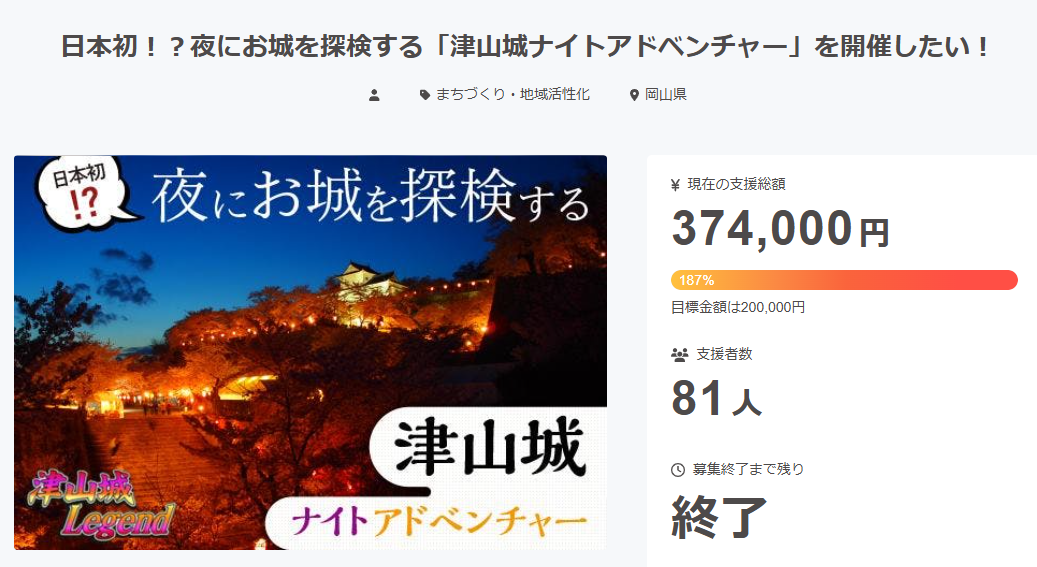
Task: Click the 81人 supporter count
Action: pyautogui.click(x=717, y=398)
